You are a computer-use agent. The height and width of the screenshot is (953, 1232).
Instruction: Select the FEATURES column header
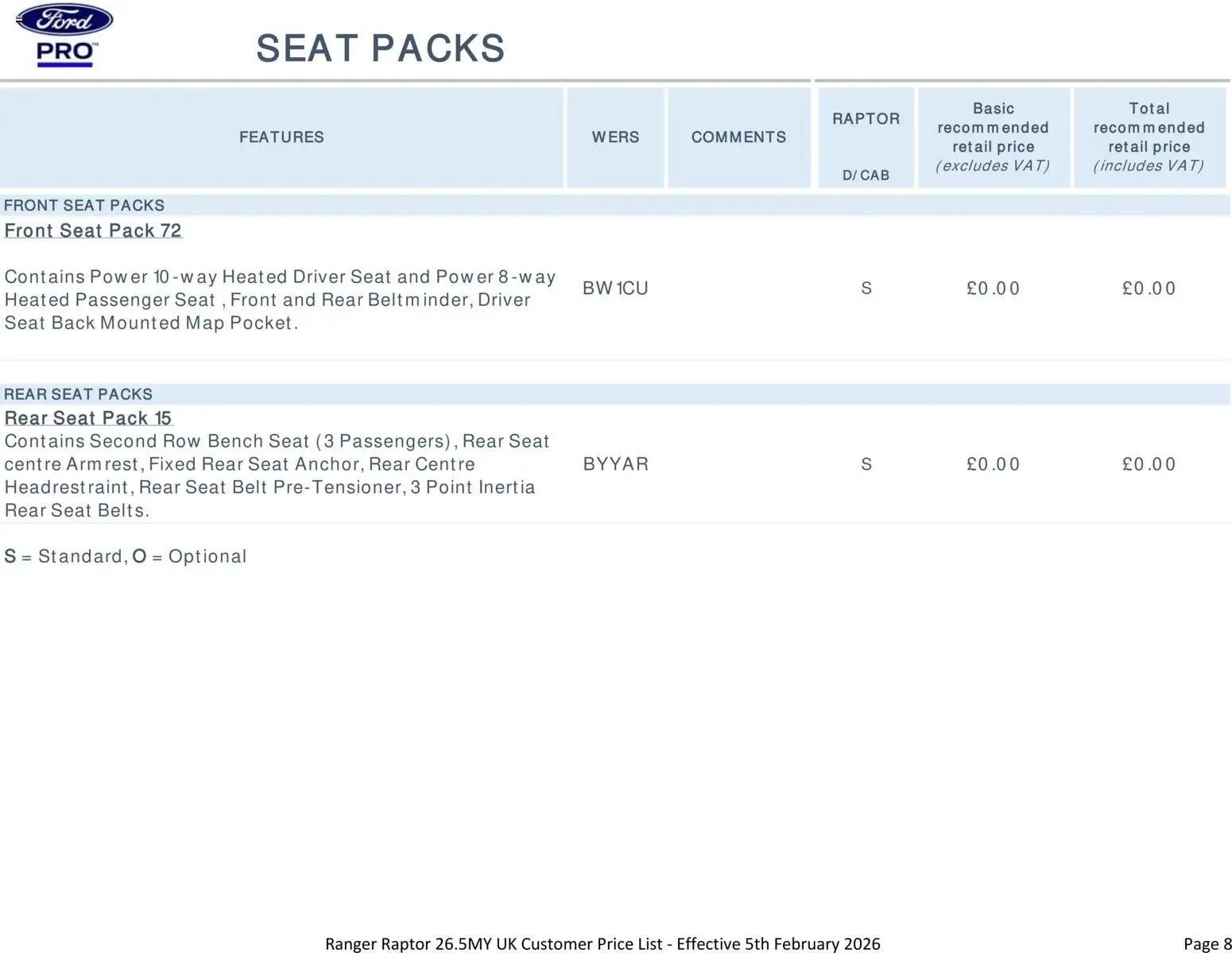281,138
